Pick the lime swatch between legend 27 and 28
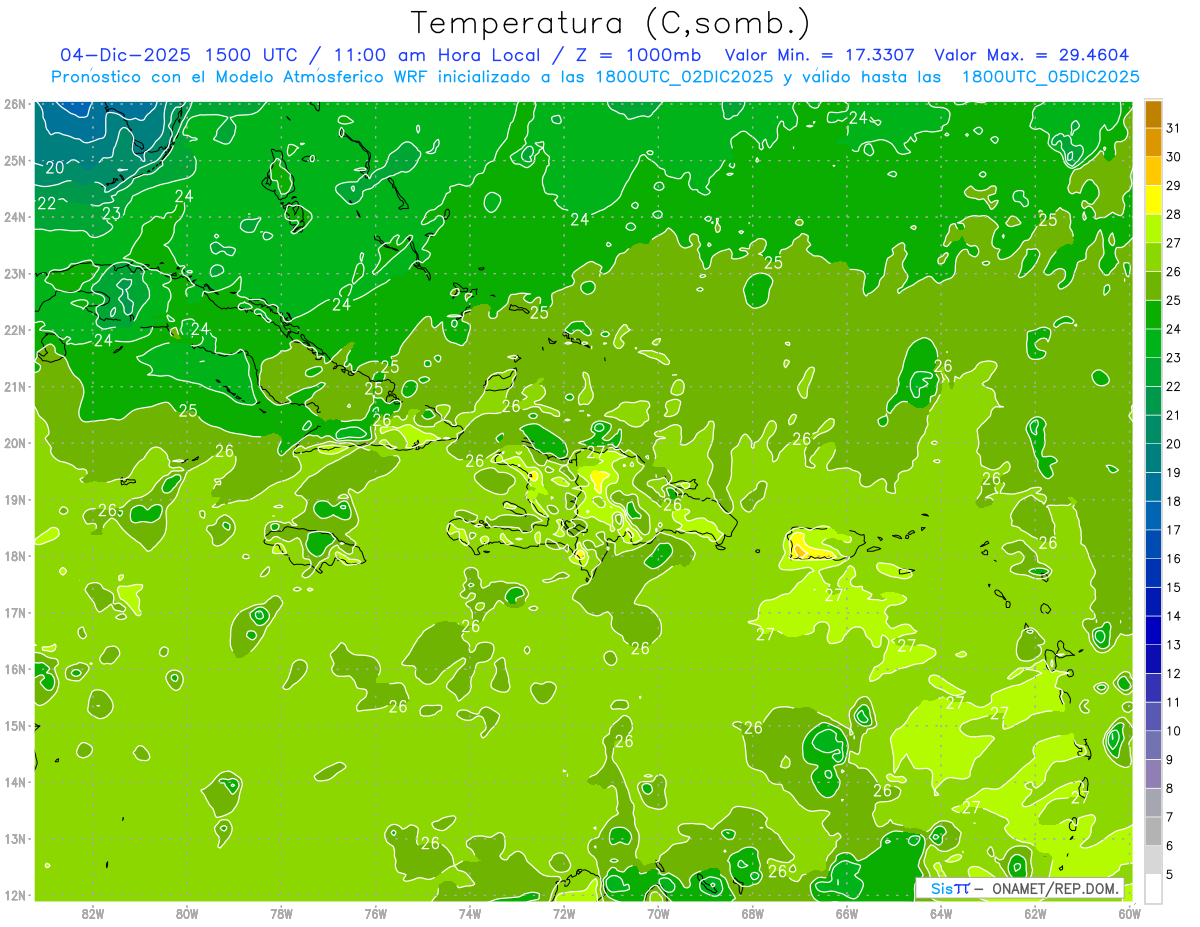This screenshot has height=927, width=1200. (1153, 228)
